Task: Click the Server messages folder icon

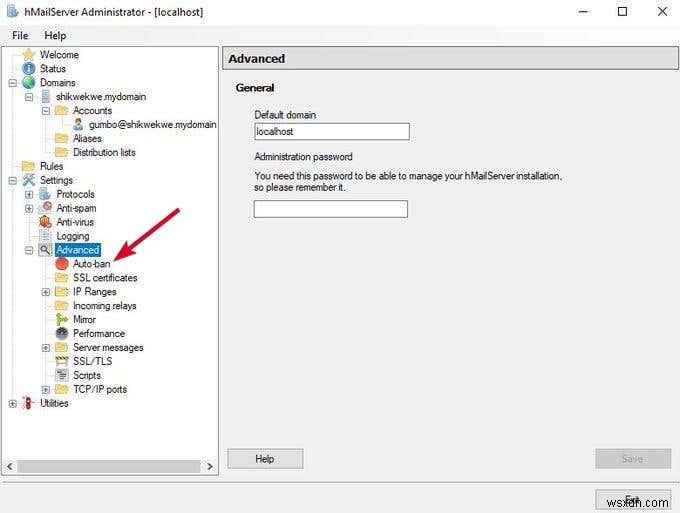Action: pos(62,347)
